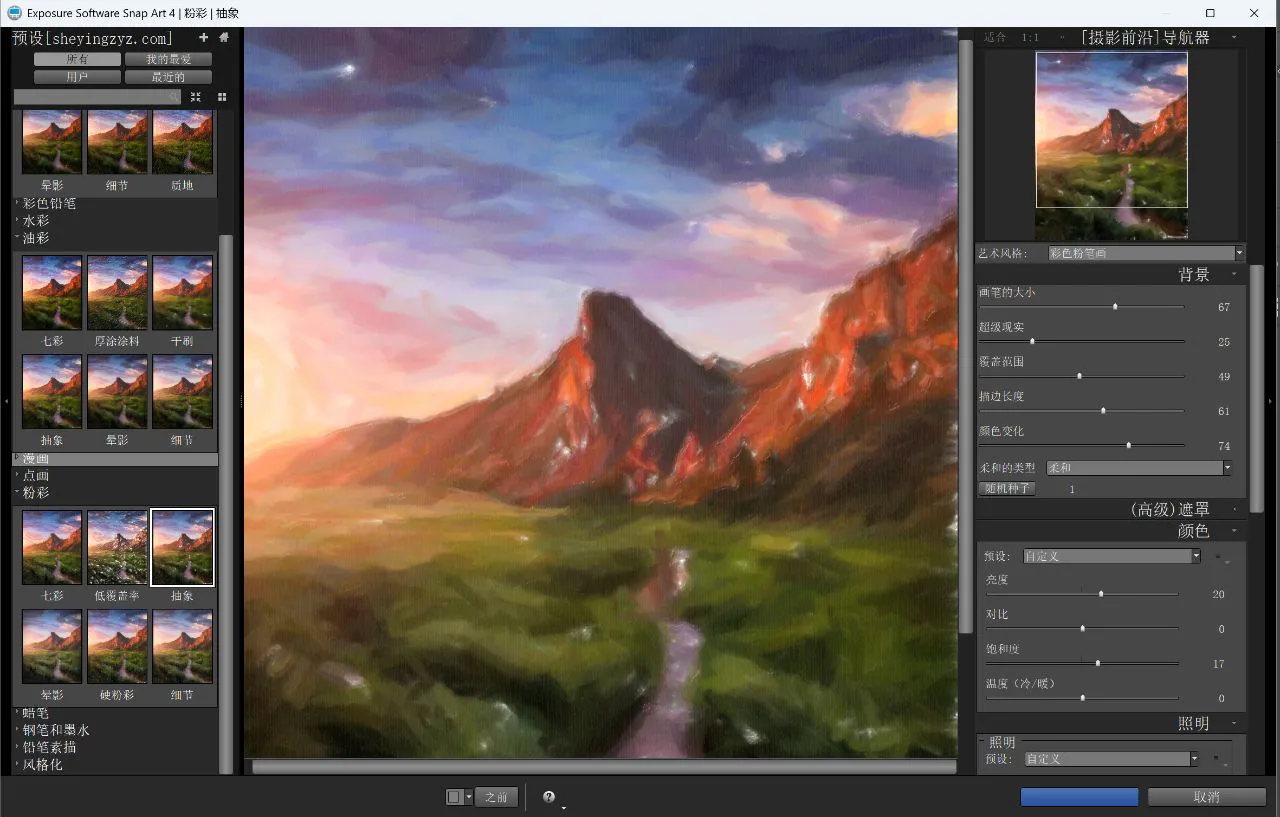Expand the 铅笔素描 preset category
The image size is (1280, 817).
[49, 747]
